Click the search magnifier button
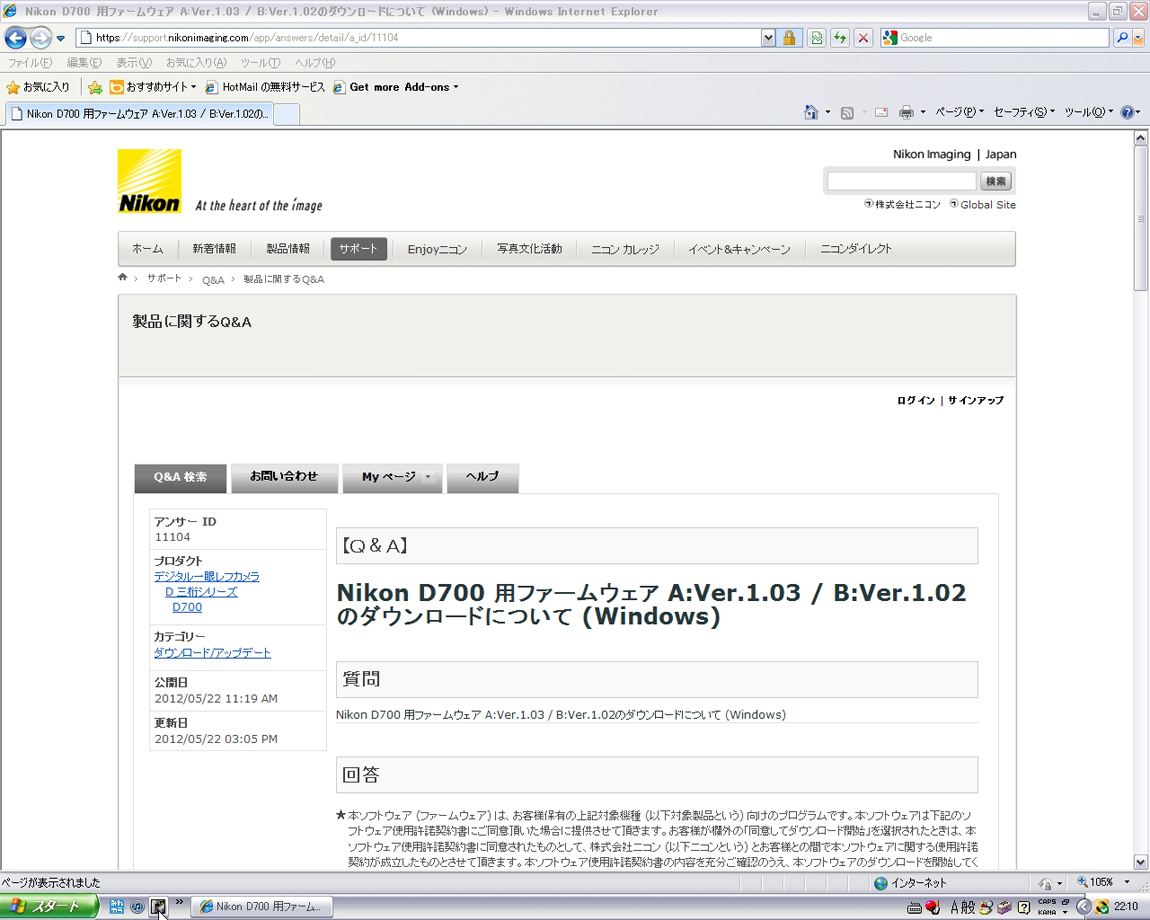The height and width of the screenshot is (920, 1150). click(x=1121, y=37)
